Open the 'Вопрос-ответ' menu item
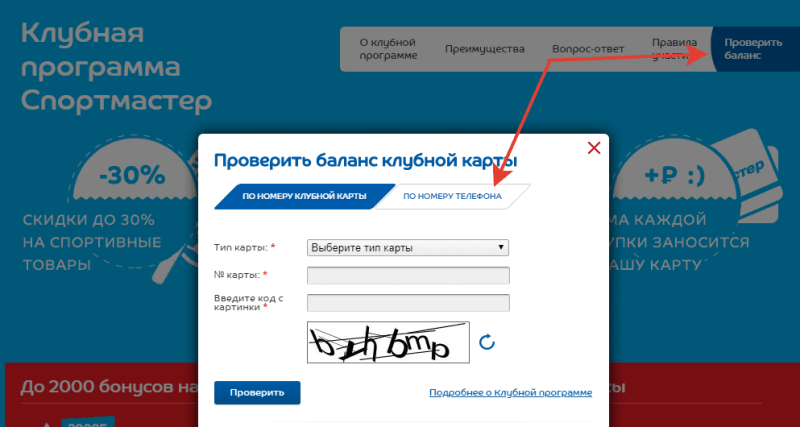This screenshot has width=800, height=427. pos(588,49)
